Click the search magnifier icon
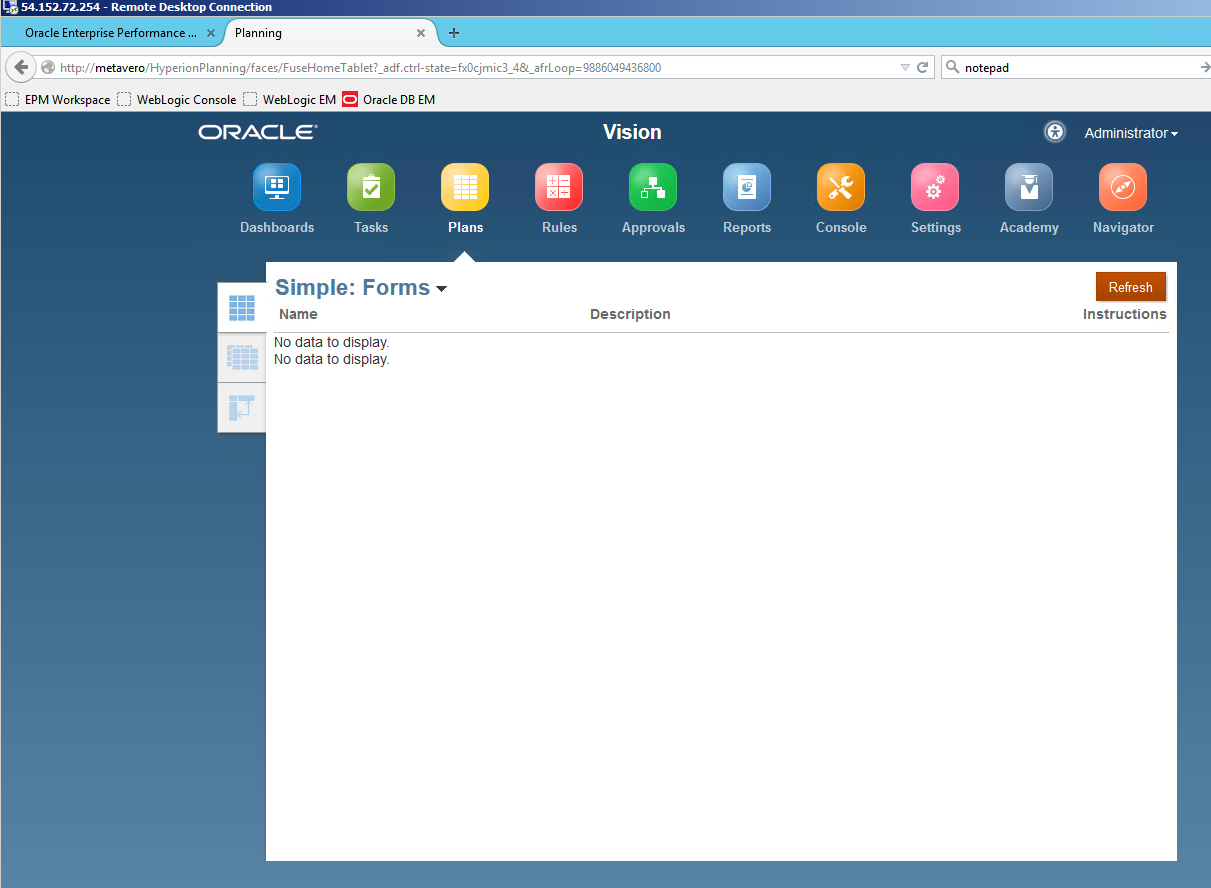This screenshot has width=1211, height=888. point(953,68)
